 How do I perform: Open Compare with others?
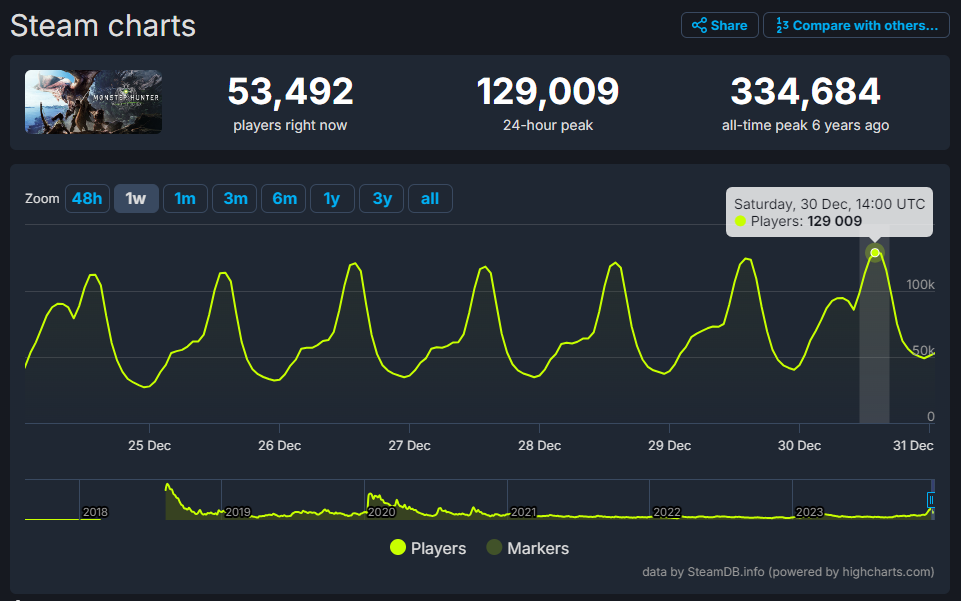click(856, 25)
